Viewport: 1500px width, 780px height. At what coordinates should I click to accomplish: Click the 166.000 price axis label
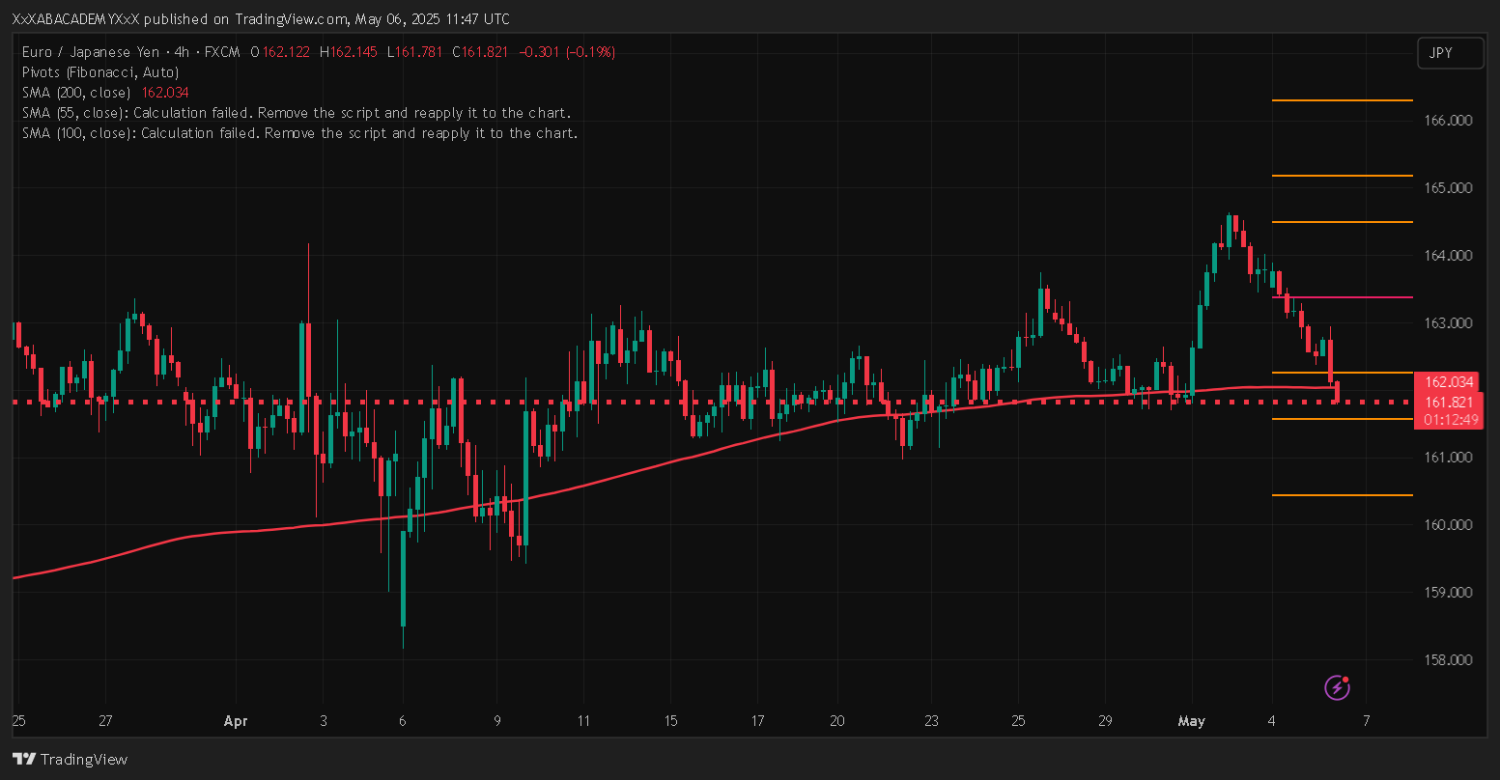point(1446,120)
